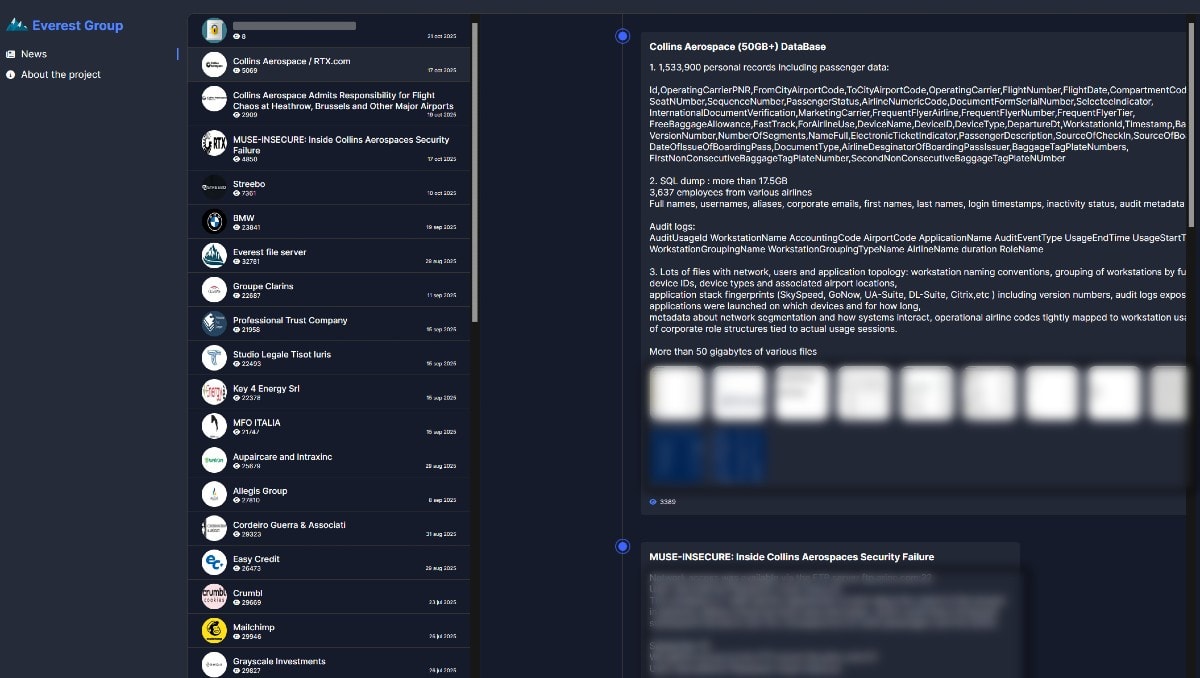
Task: Click the Collins Aerospace (50GB+) DataBase heading
Action: (738, 47)
